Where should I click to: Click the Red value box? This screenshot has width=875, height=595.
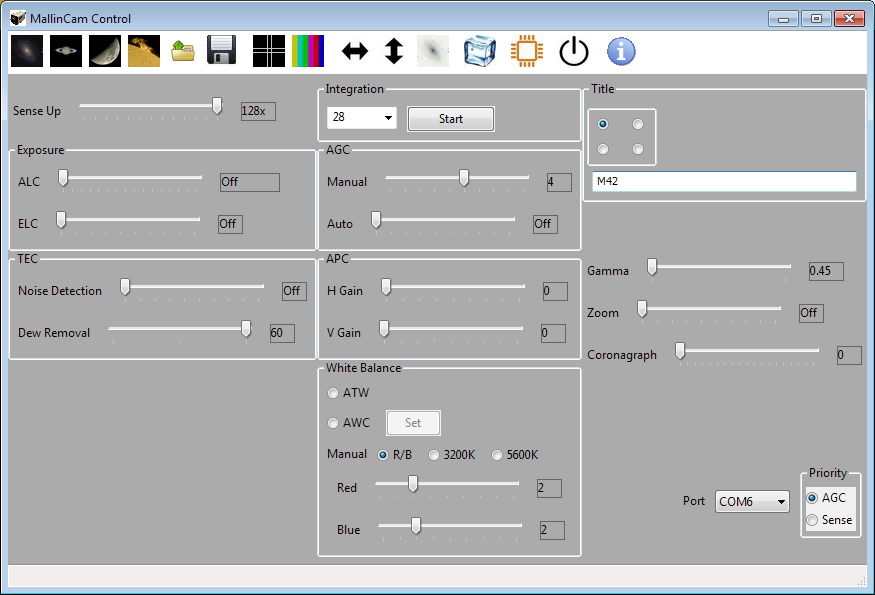click(549, 488)
